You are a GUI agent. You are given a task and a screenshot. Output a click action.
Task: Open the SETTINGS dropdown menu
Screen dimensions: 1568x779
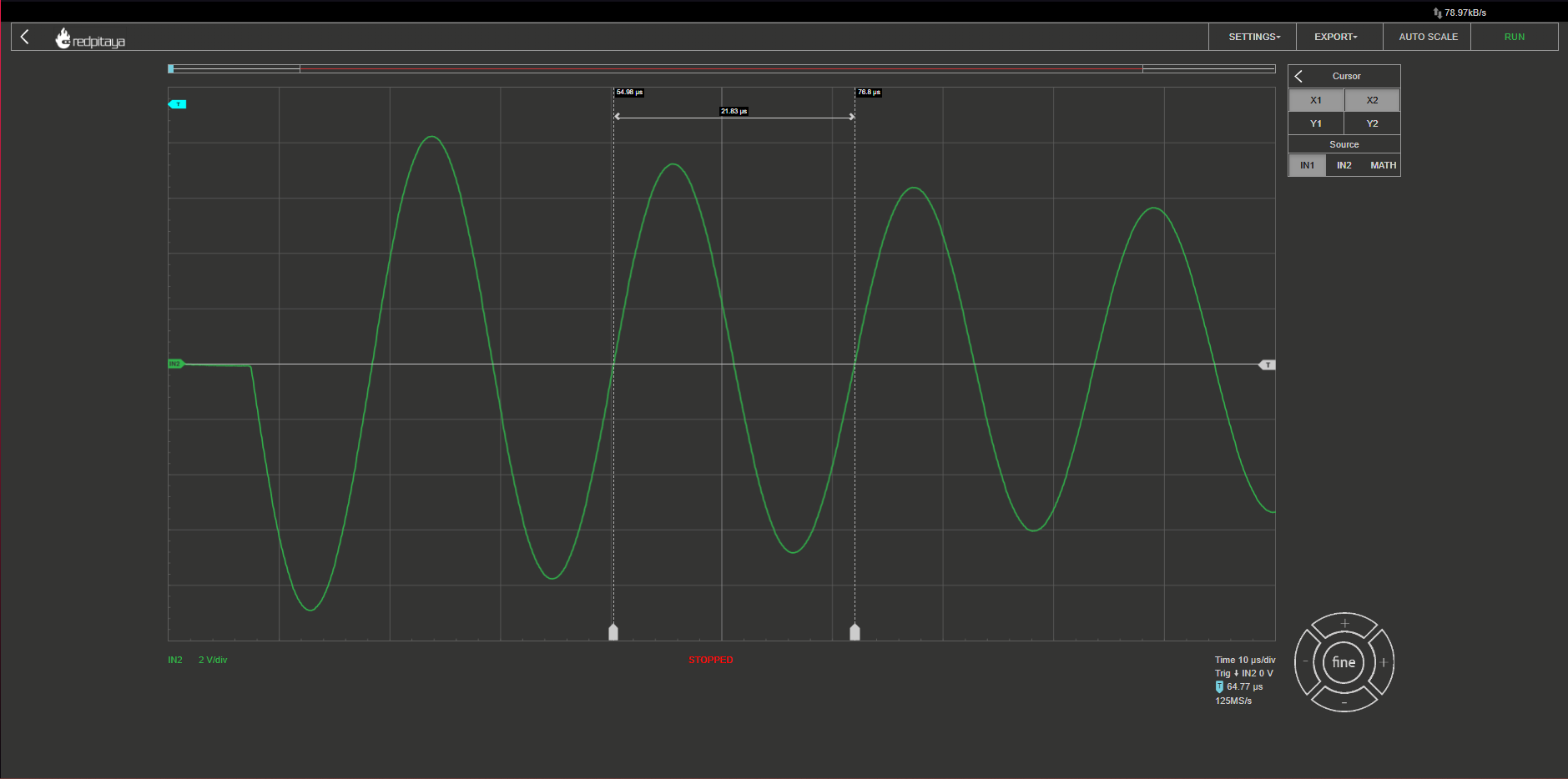pyautogui.click(x=1253, y=37)
